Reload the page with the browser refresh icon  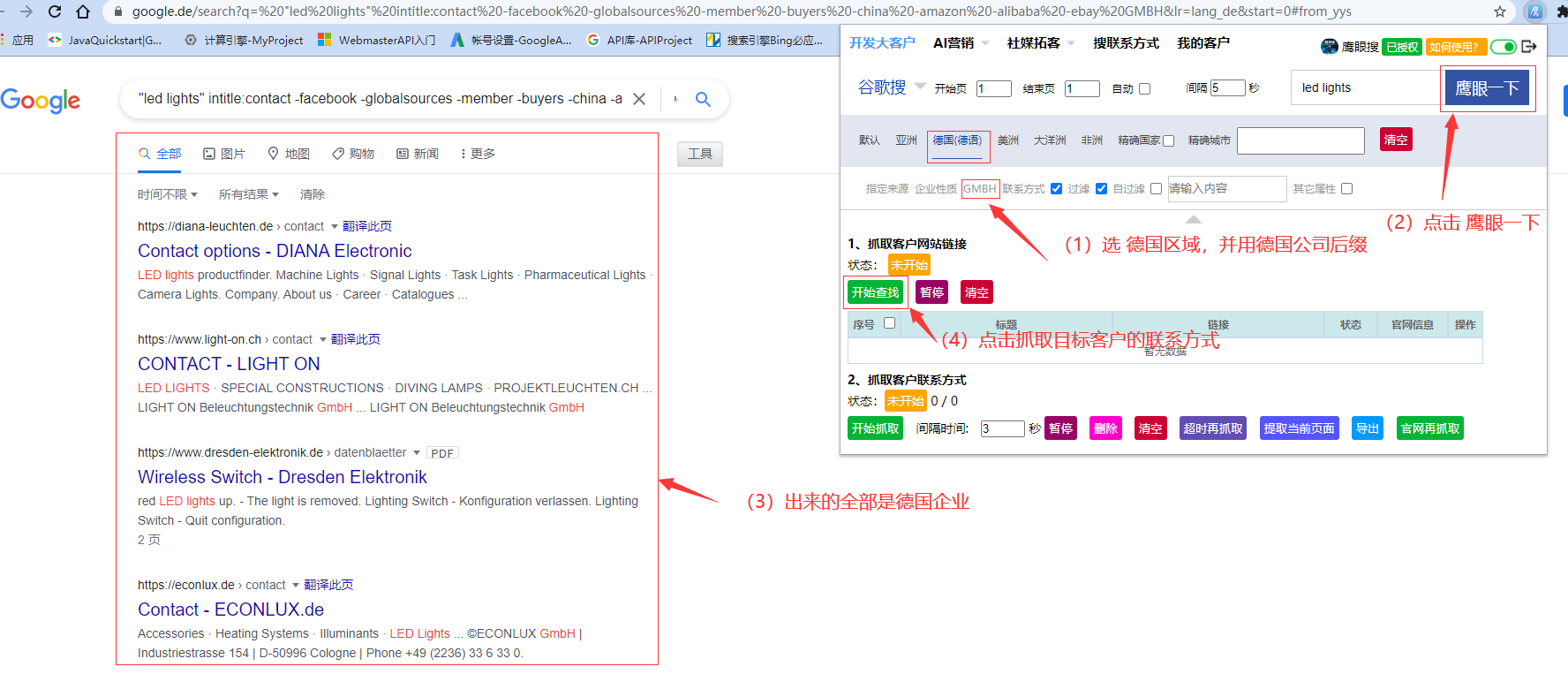55,11
